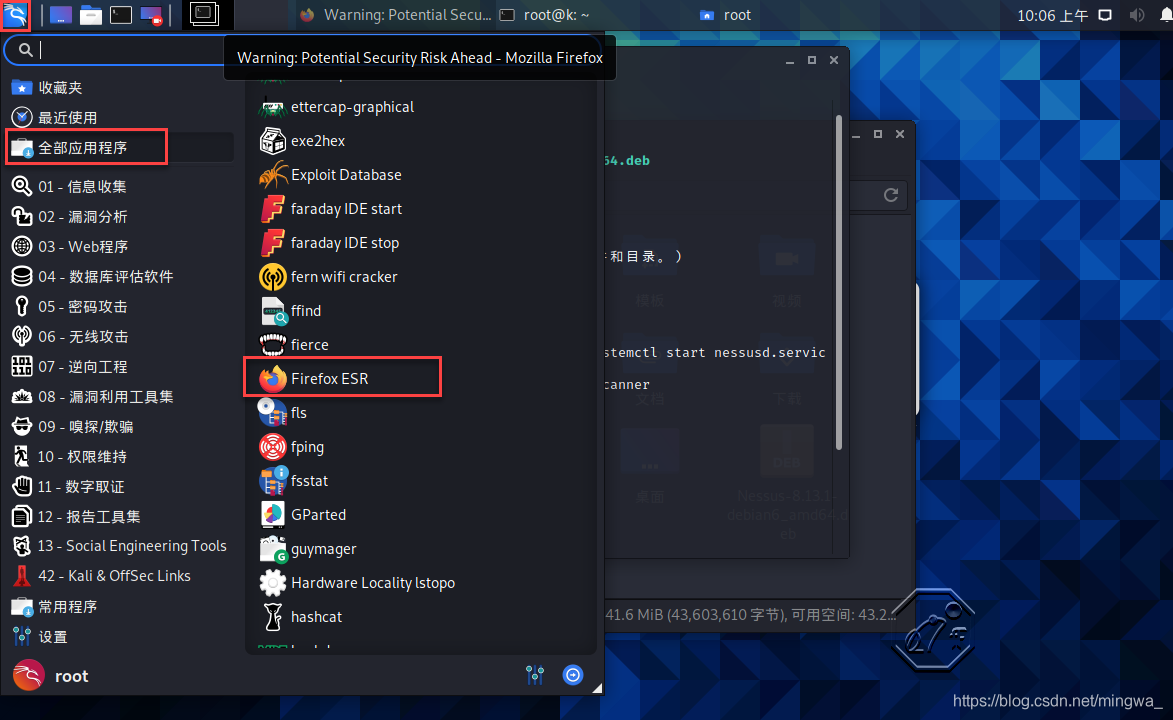The width and height of the screenshot is (1173, 720).
Task: Switch to root@k terminal taskbar item
Action: [x=544, y=15]
